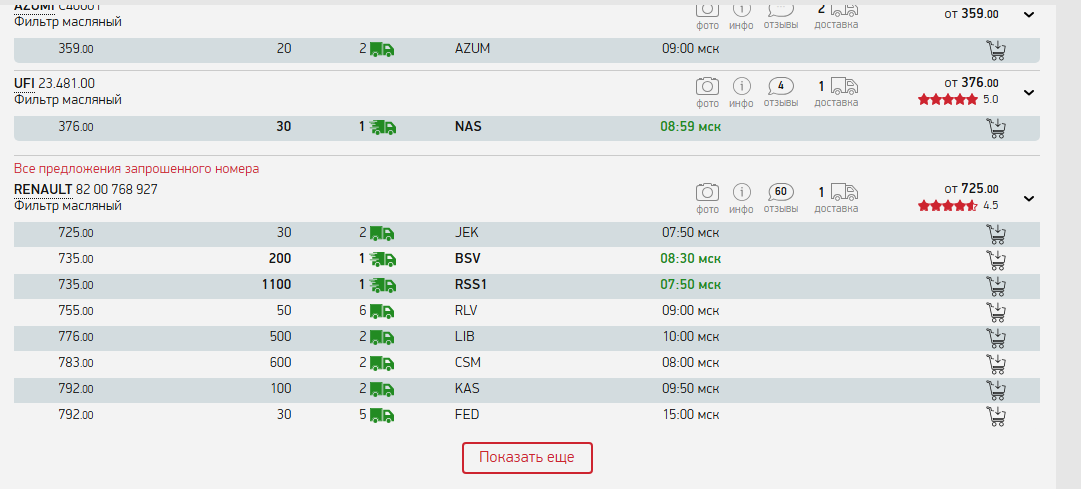The image size is (1081, 489).
Task: Click the NAS supplier code
Action: [468, 127]
